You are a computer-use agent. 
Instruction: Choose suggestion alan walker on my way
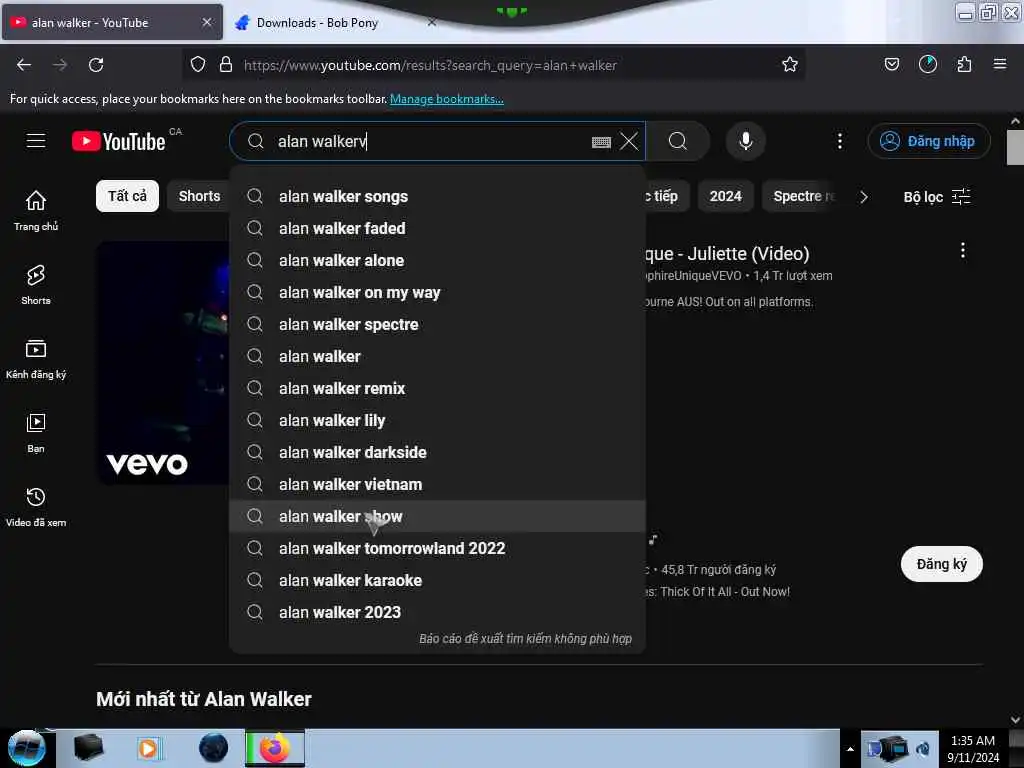438,293
